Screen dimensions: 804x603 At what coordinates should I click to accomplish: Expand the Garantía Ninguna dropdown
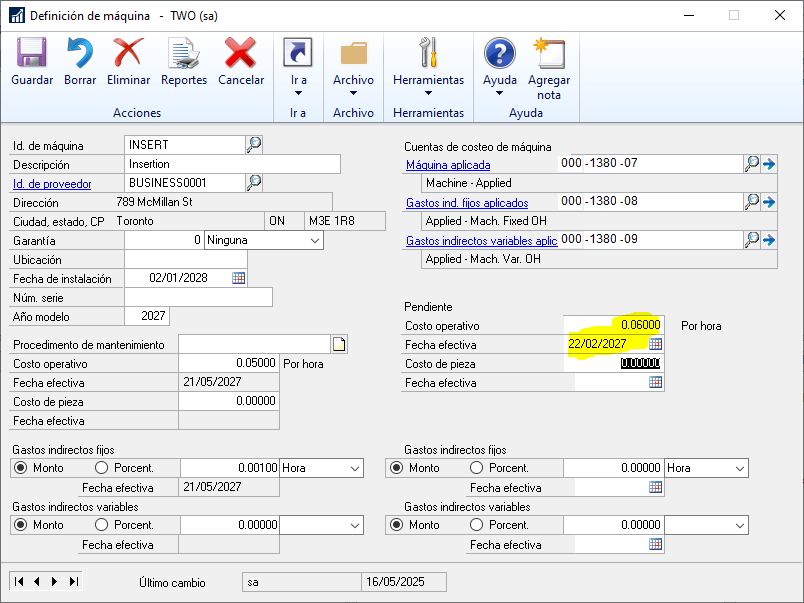[x=314, y=241]
